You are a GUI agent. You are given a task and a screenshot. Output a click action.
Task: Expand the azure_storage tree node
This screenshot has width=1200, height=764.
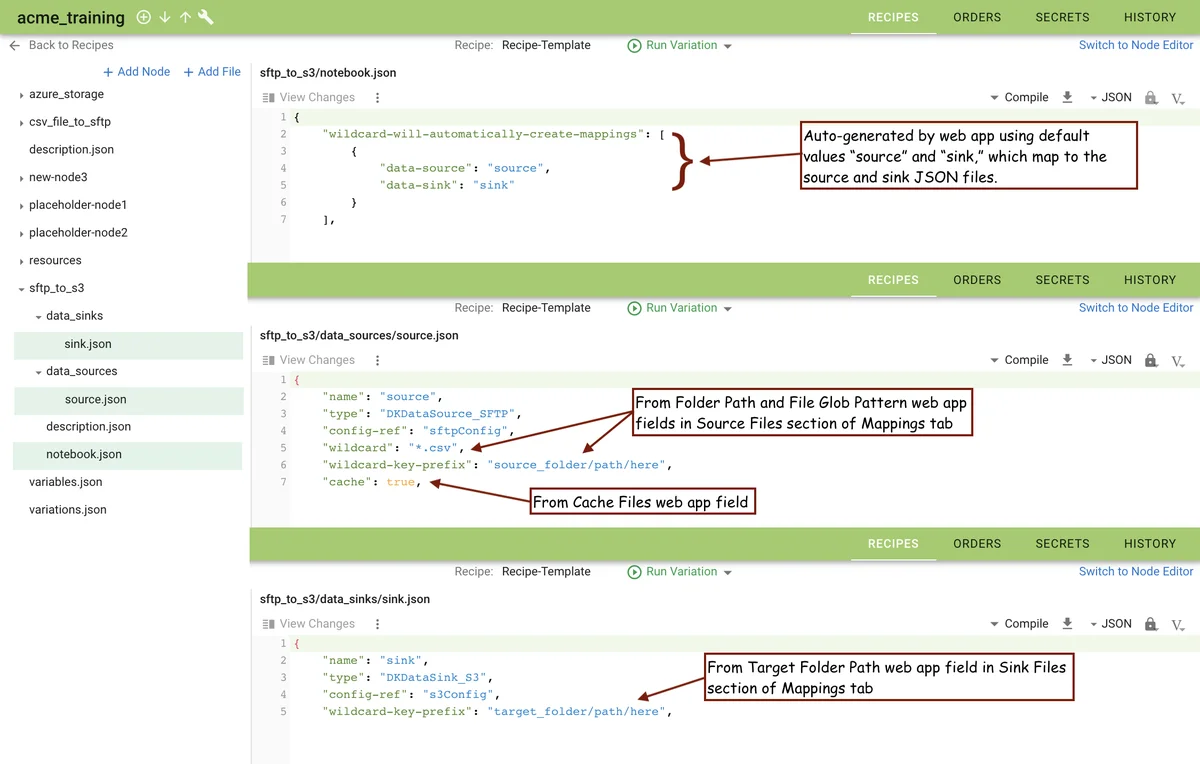[22, 95]
